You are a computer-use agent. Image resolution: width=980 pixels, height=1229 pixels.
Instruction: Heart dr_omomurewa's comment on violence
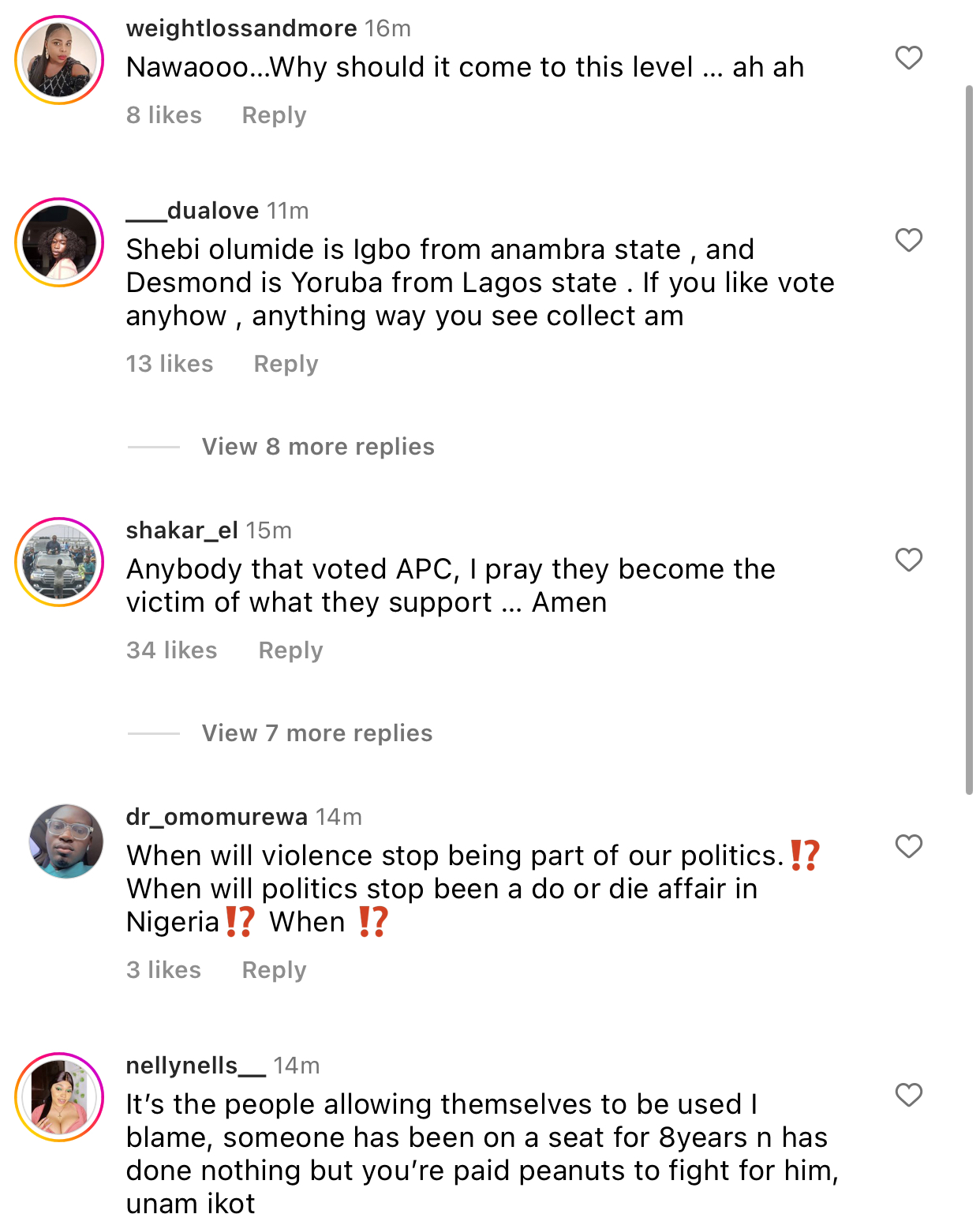909,846
